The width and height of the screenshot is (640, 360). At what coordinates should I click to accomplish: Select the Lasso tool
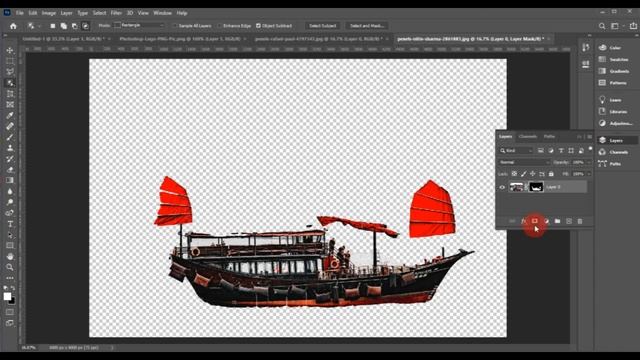10,72
